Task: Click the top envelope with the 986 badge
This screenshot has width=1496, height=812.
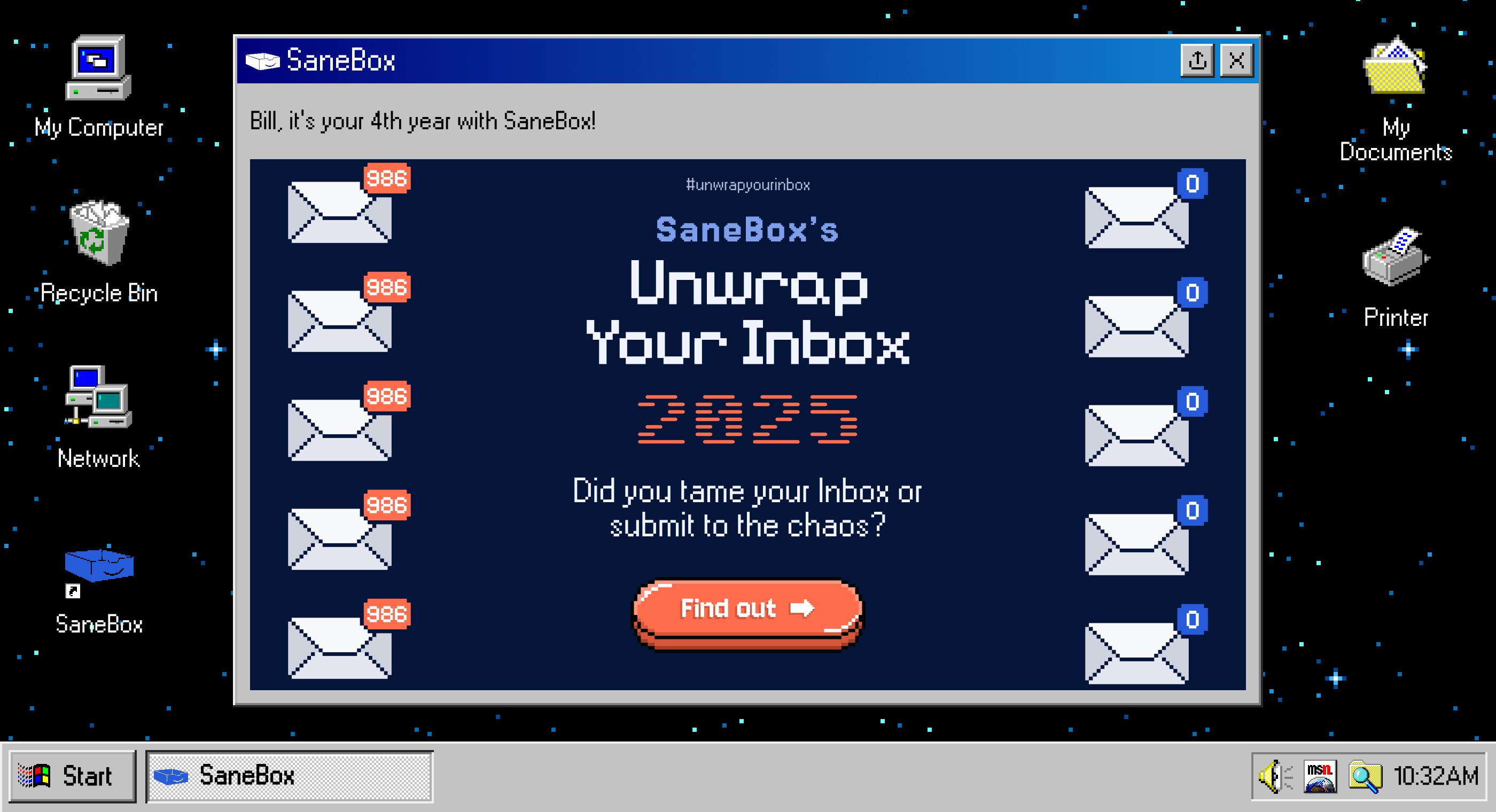Action: click(x=340, y=212)
